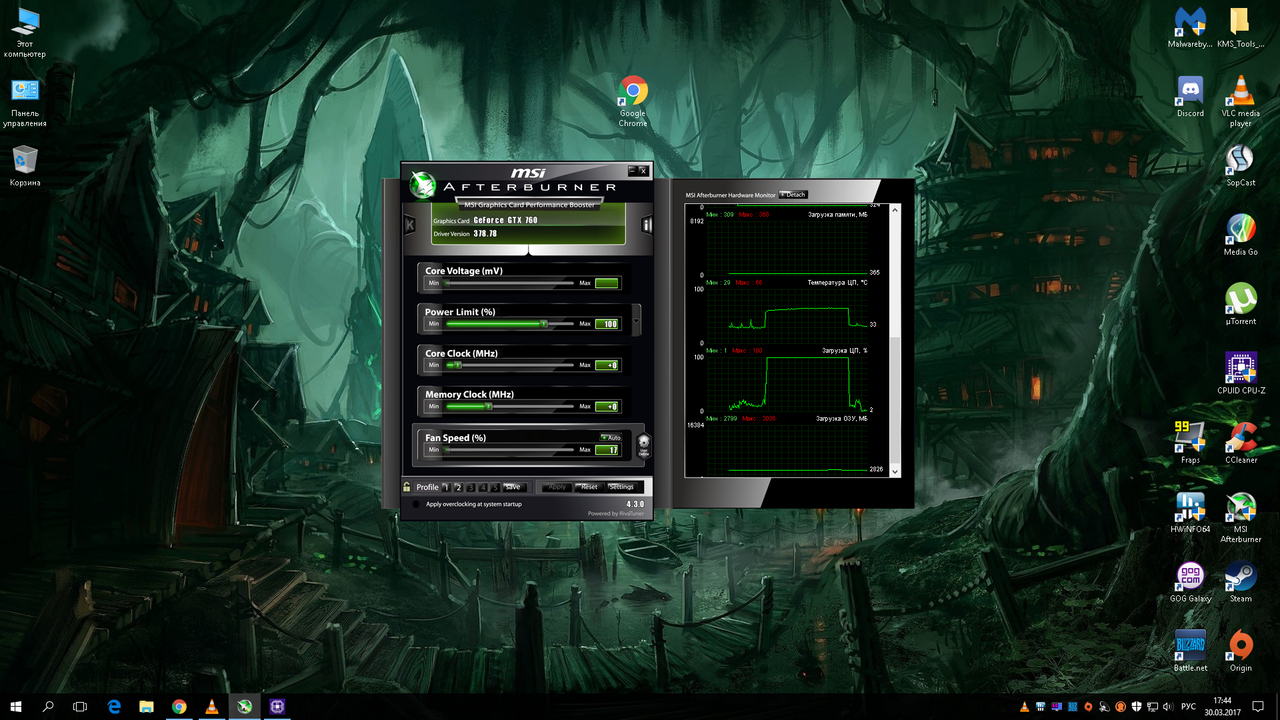This screenshot has height=720, width=1280.
Task: Click the 'Загрузка памяти, МБ' graph label
Action: pos(839,215)
